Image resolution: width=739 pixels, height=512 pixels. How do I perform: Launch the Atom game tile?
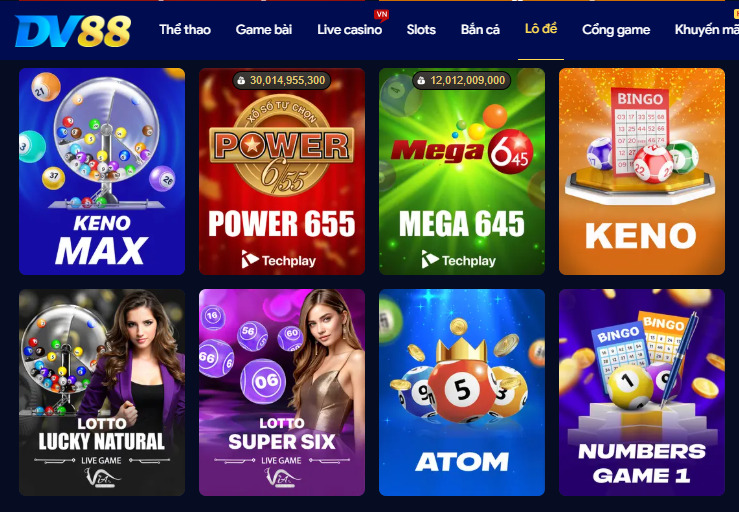pyautogui.click(x=462, y=392)
